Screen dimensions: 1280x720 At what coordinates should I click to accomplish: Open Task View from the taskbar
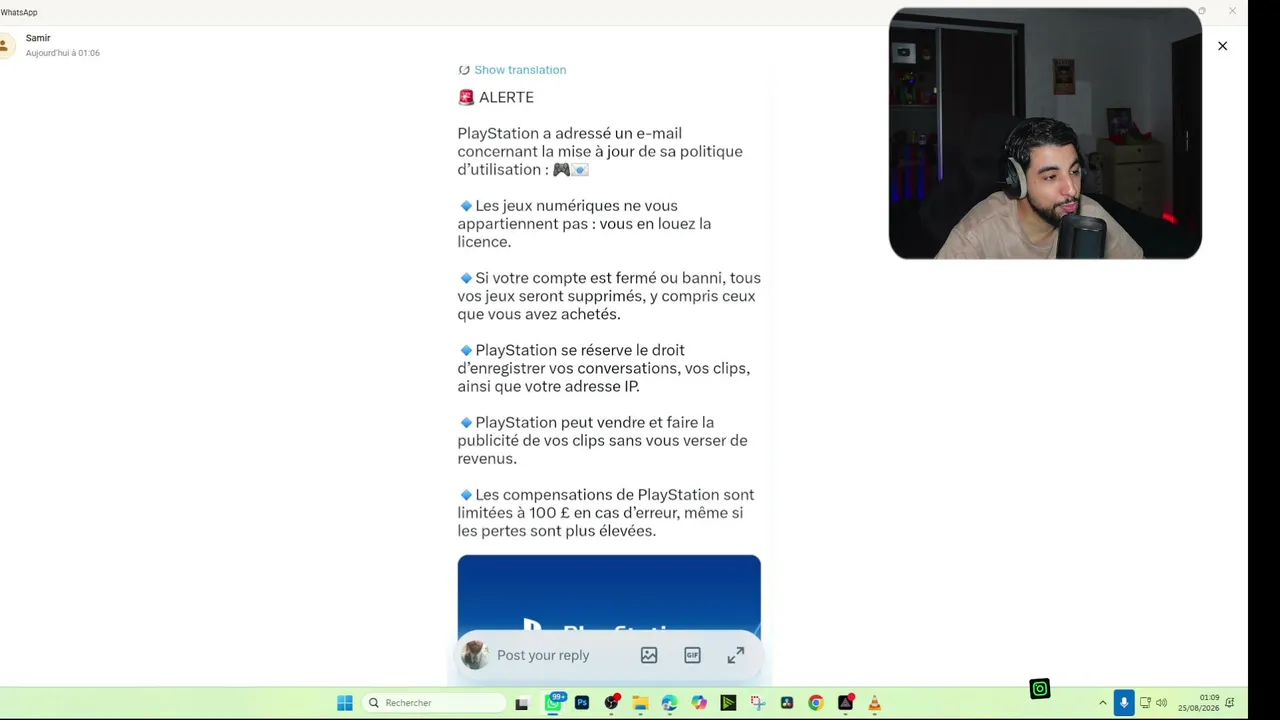pyautogui.click(x=521, y=703)
